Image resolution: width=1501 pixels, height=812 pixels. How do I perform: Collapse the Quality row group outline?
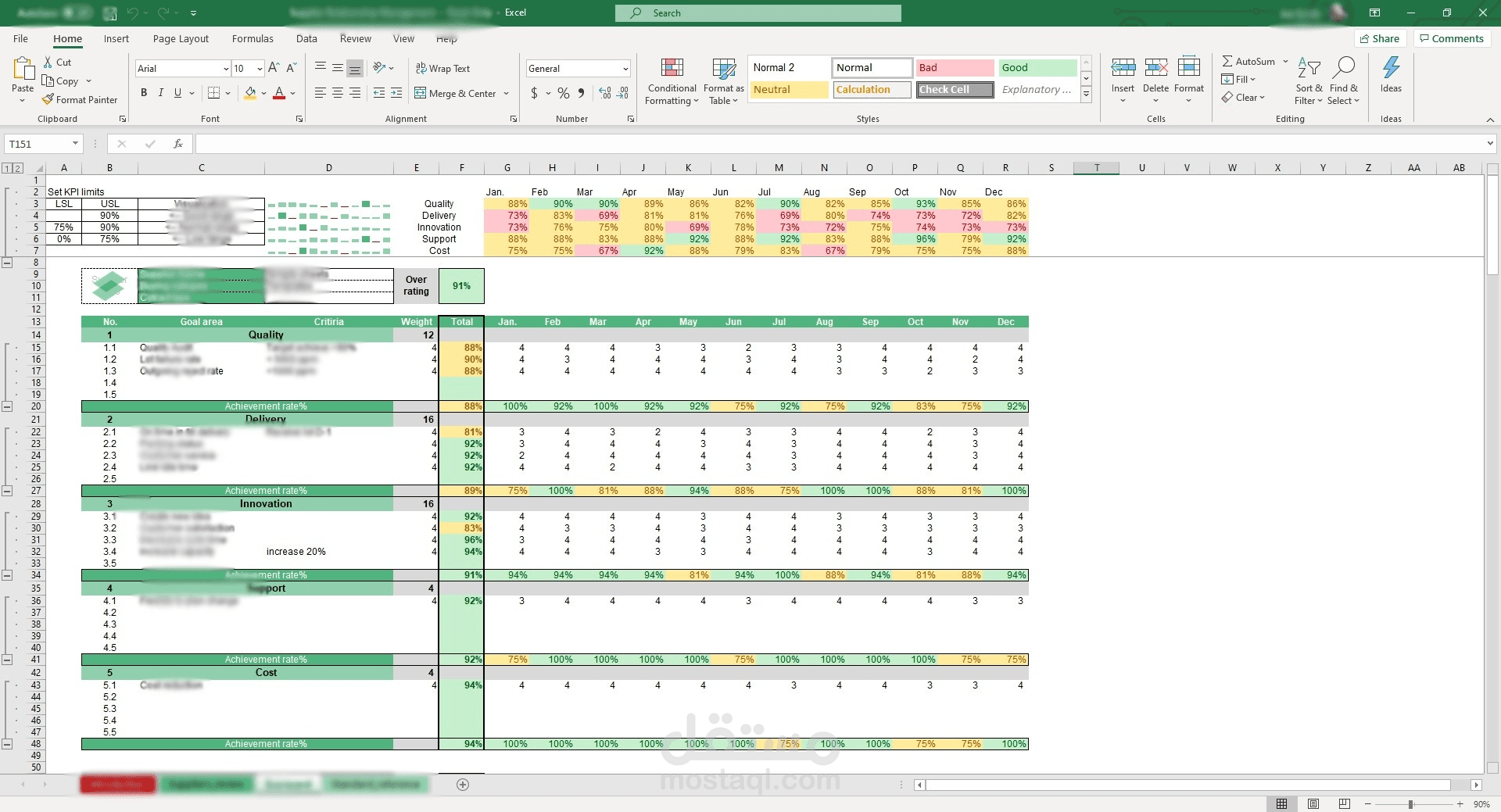tap(7, 406)
